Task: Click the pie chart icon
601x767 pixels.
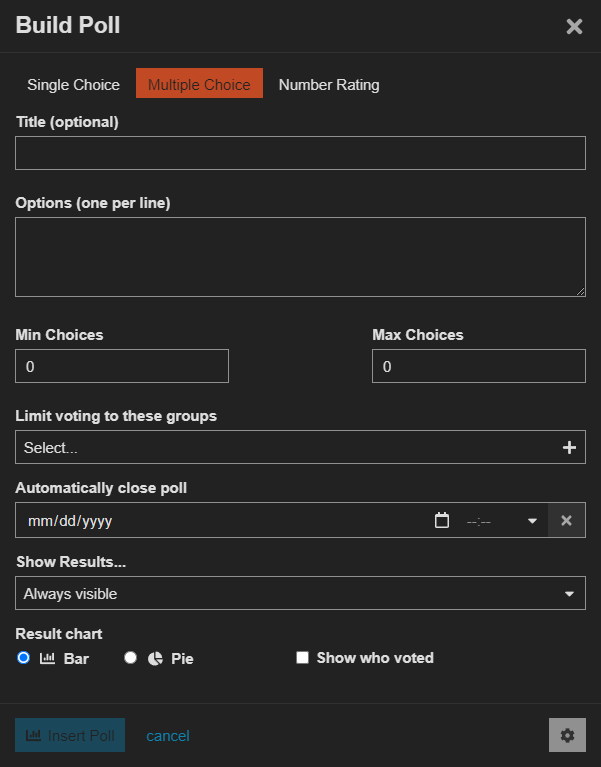Action: click(x=155, y=659)
